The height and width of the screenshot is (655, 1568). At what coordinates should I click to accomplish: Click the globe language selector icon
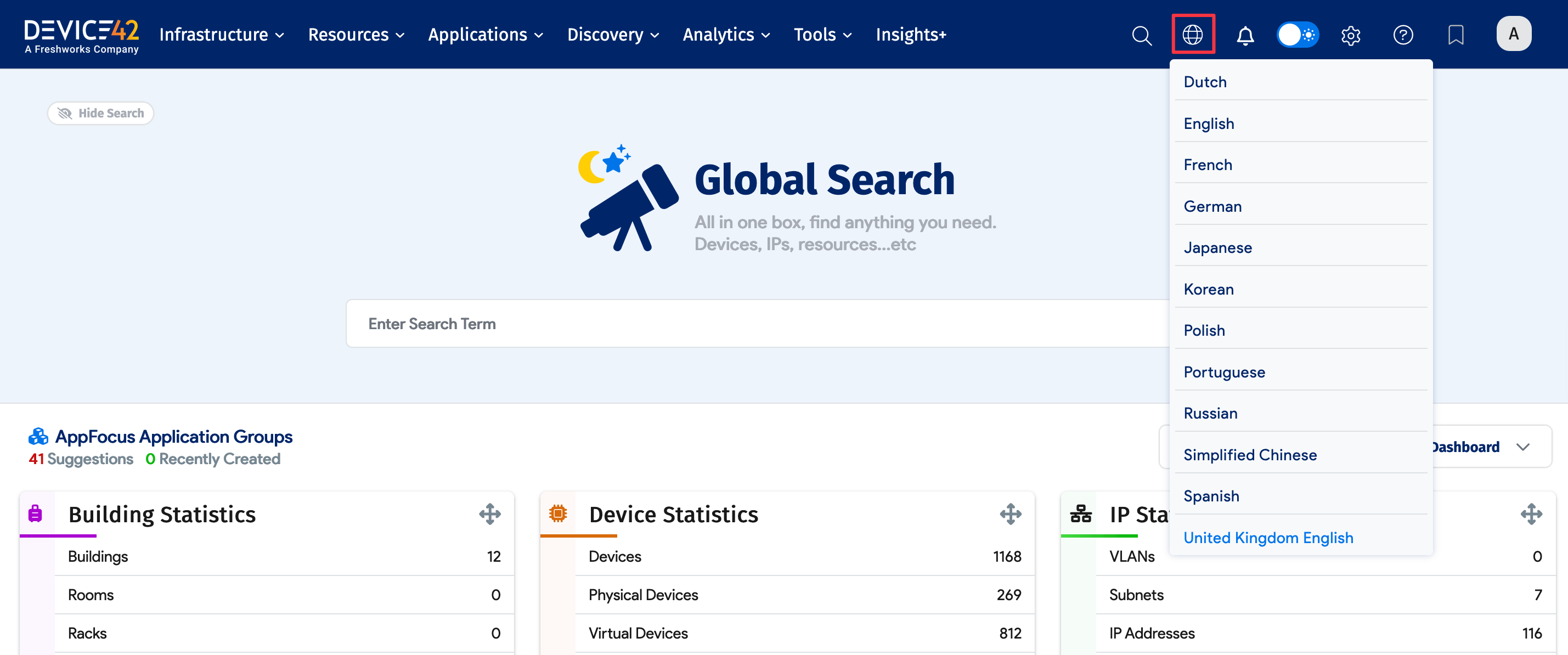tap(1192, 35)
